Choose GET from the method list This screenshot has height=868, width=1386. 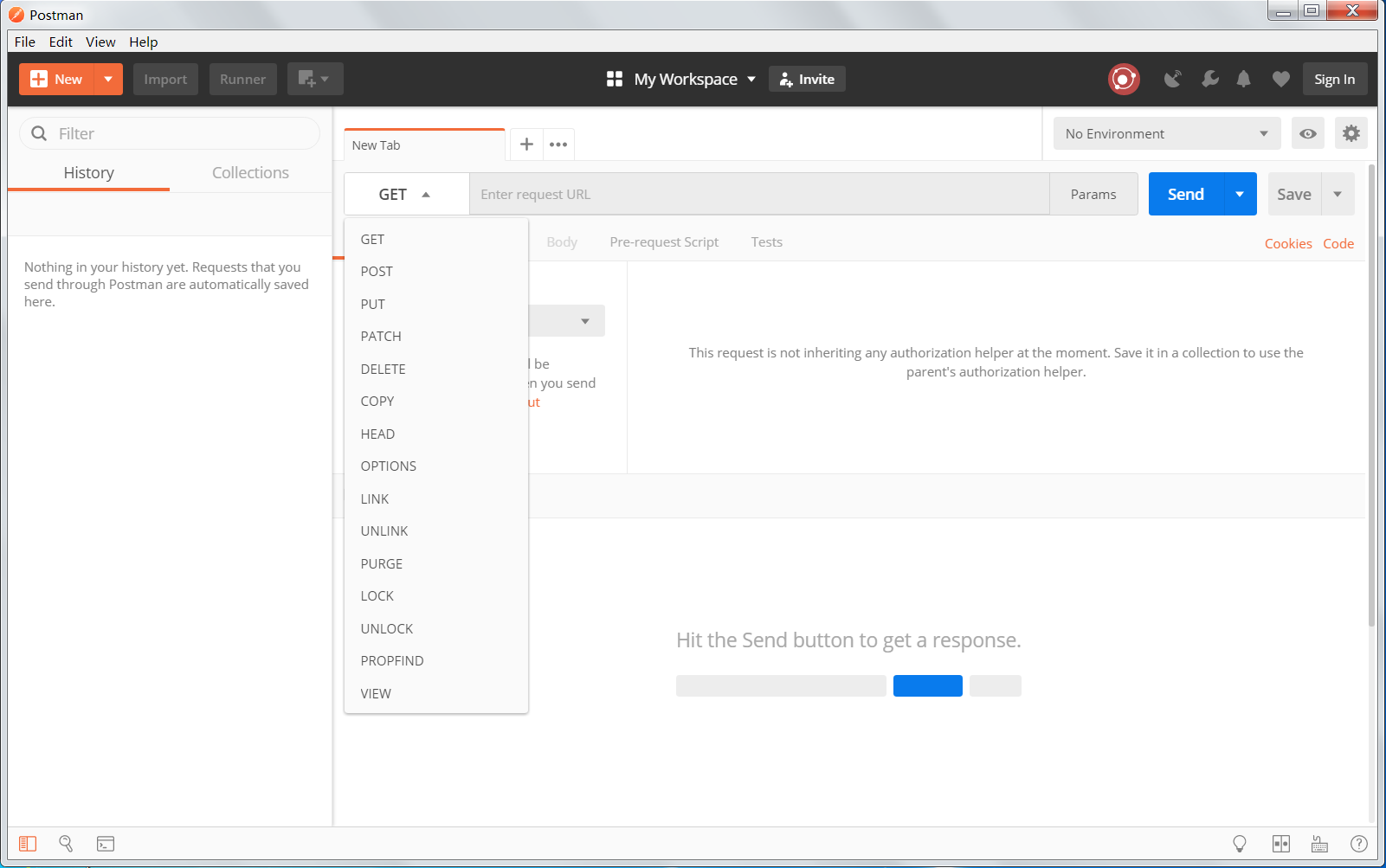click(436, 239)
